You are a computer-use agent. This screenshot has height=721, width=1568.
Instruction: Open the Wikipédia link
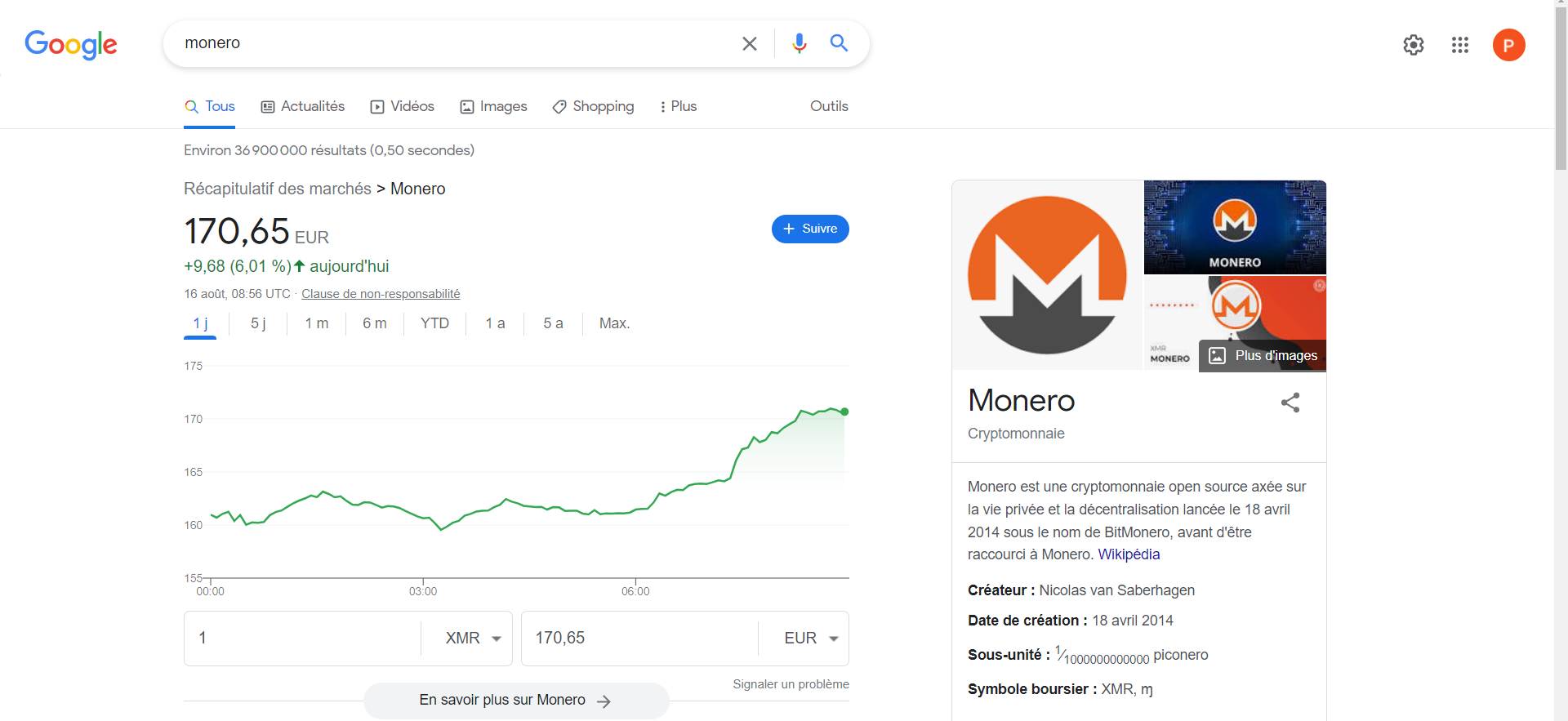pos(1129,554)
